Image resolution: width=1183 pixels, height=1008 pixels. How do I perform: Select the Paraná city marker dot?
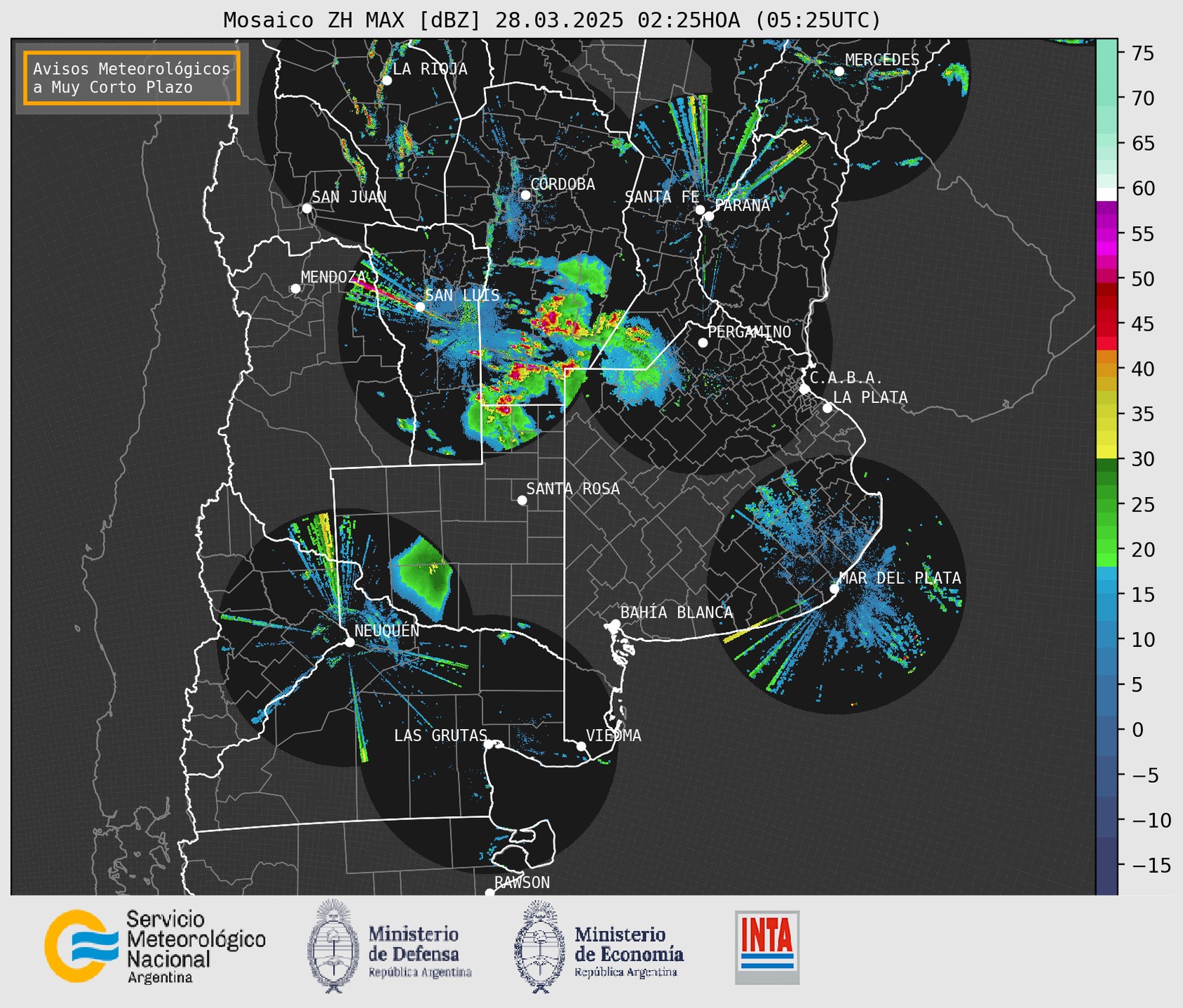tap(709, 216)
